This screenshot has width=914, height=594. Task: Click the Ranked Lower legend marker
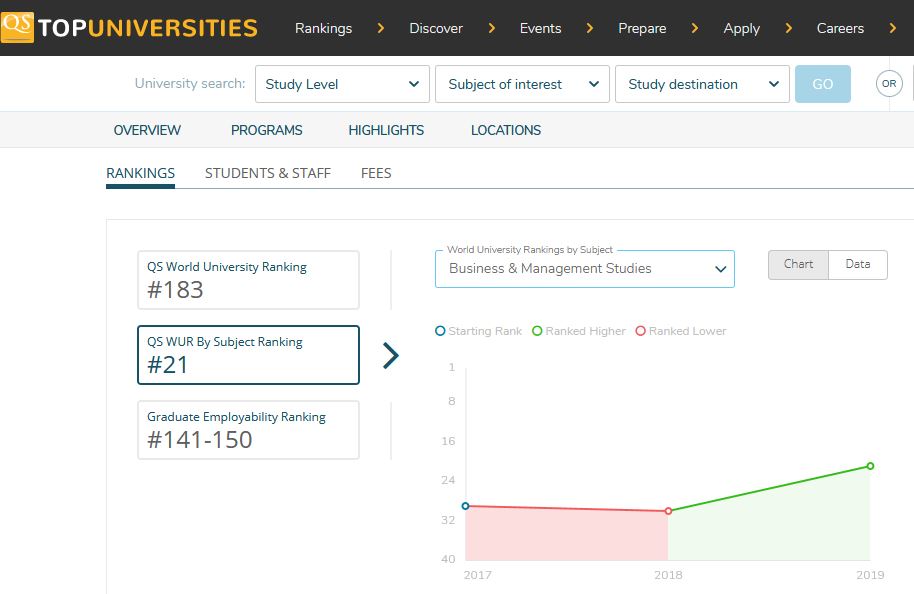pos(641,331)
